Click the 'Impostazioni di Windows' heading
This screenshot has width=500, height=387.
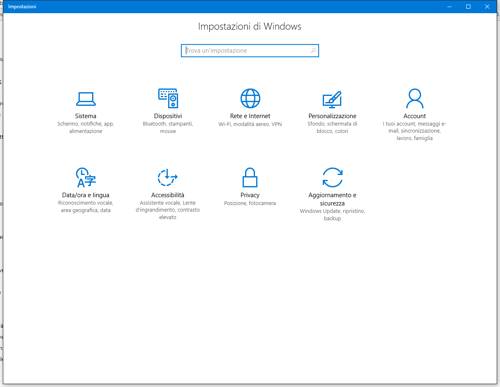(x=250, y=27)
